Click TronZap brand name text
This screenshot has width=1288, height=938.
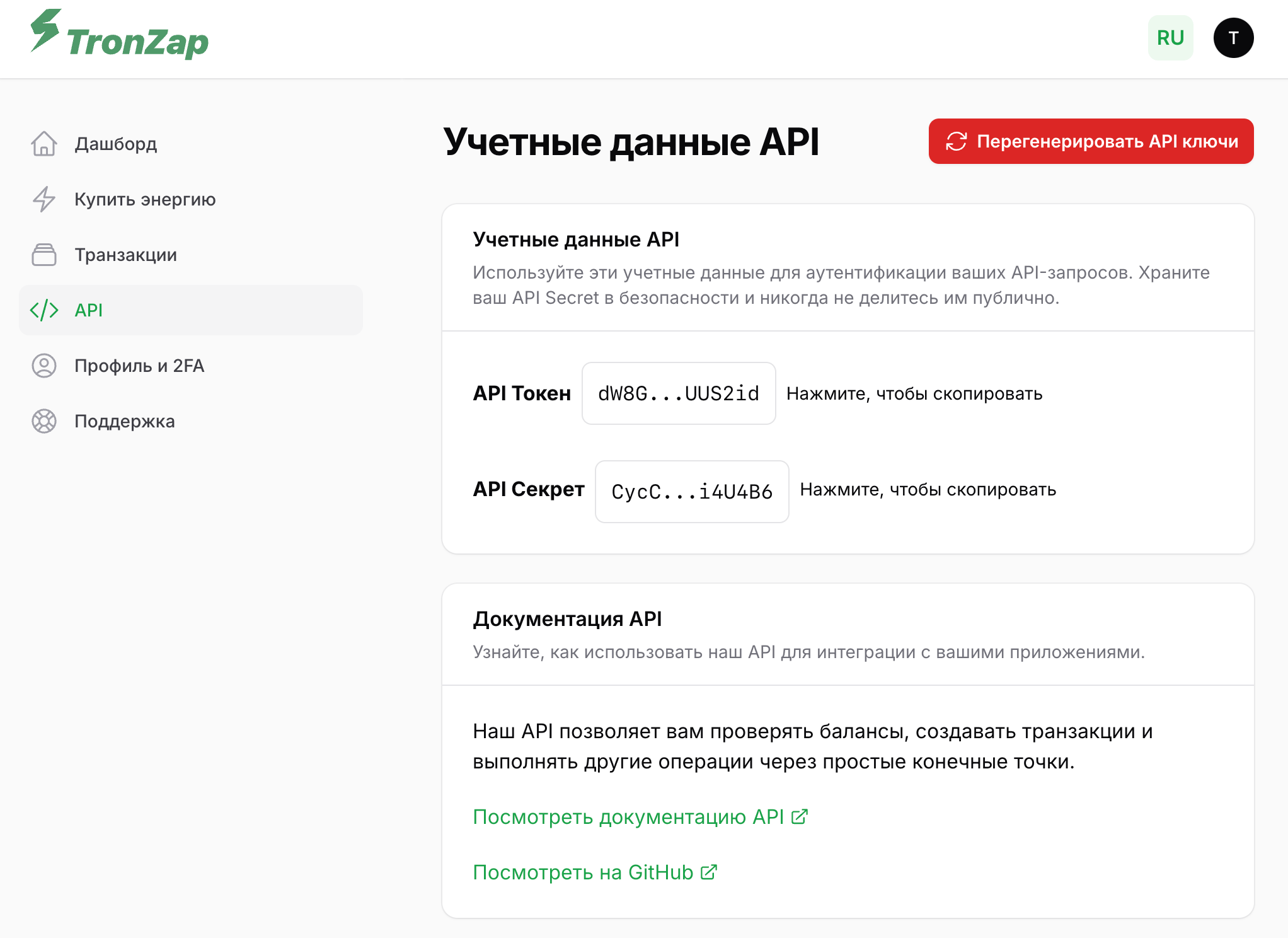[x=137, y=43]
